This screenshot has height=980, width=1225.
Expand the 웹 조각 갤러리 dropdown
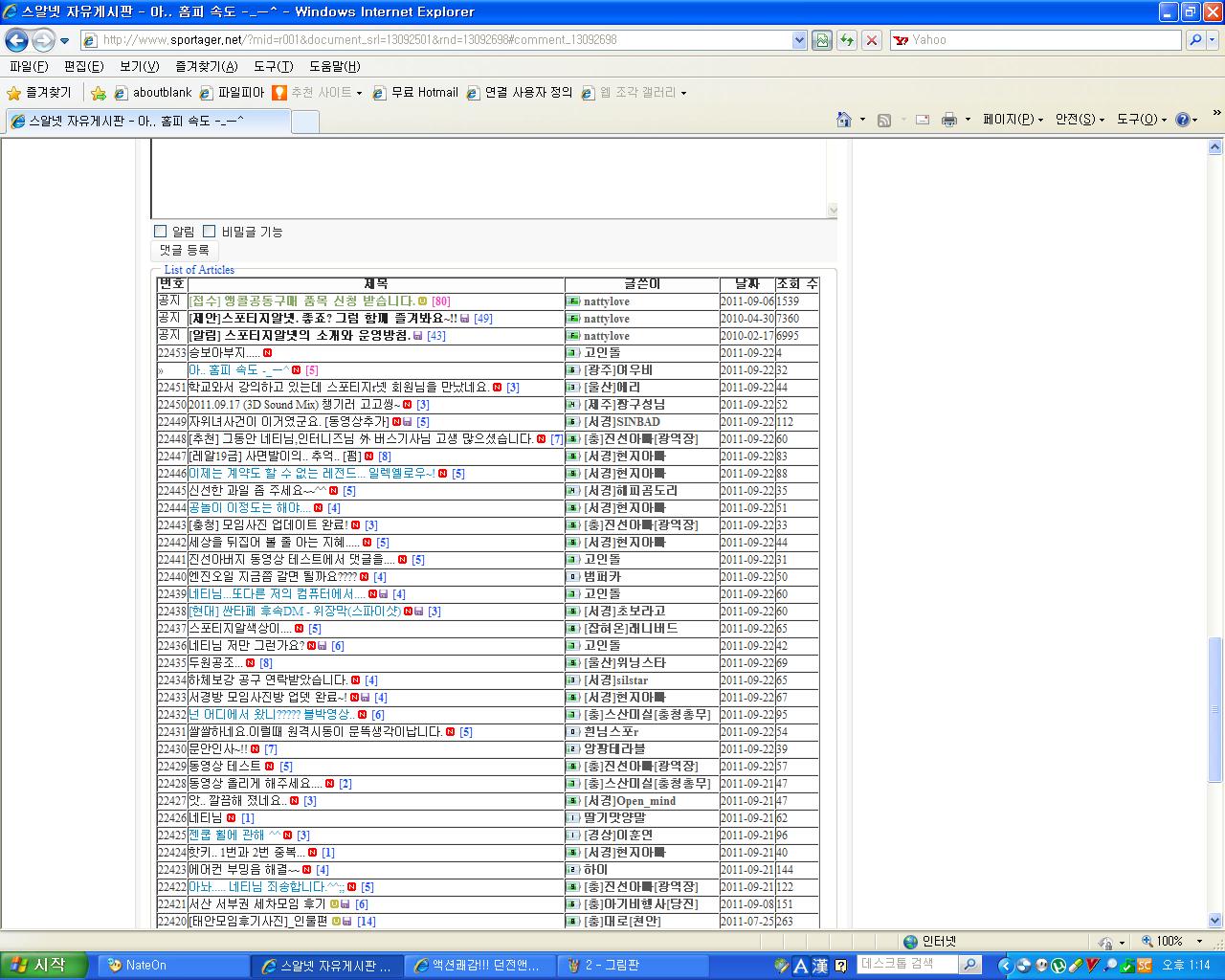(x=683, y=94)
